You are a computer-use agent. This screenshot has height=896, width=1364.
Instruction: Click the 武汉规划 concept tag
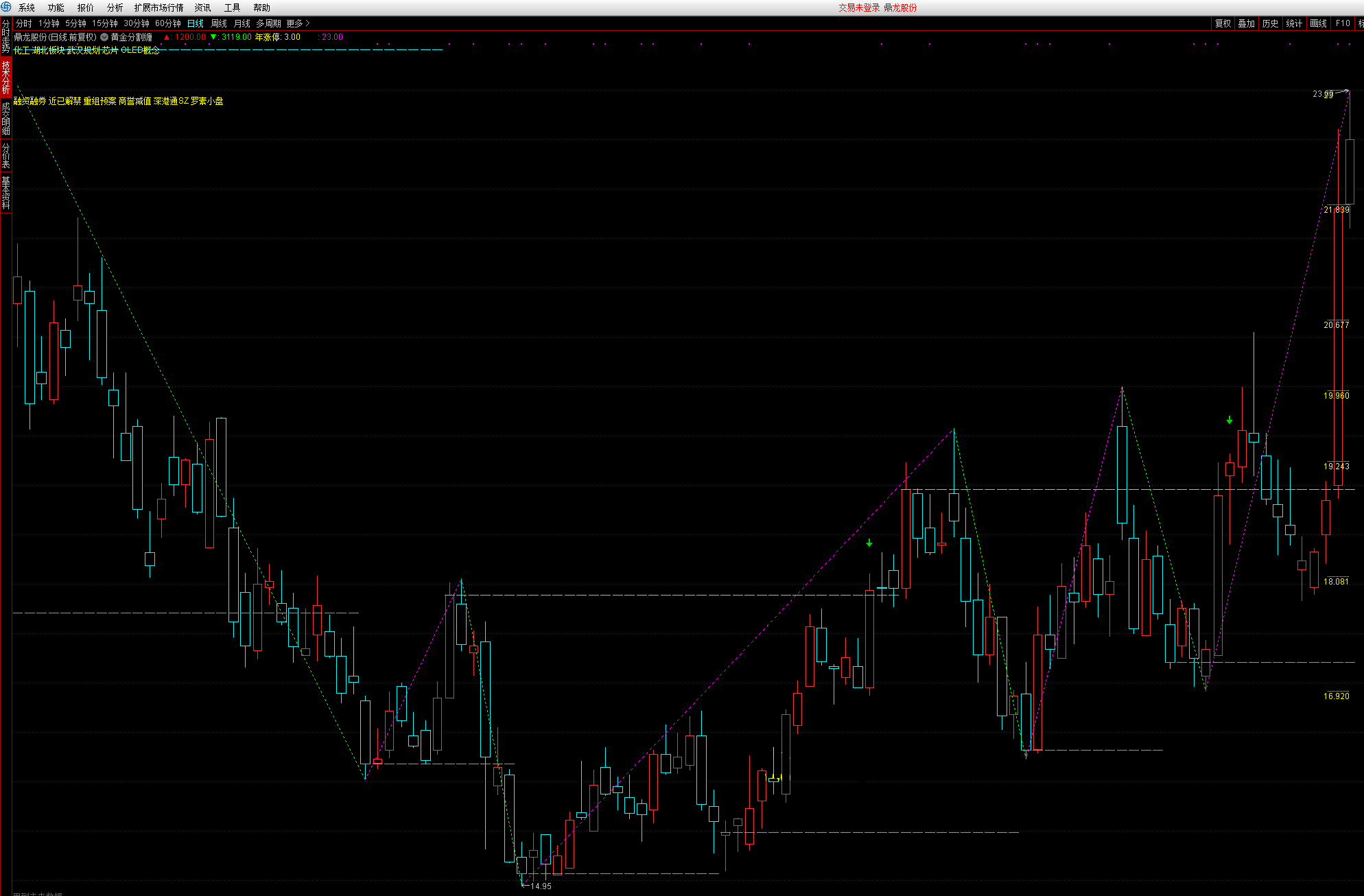coord(83,51)
